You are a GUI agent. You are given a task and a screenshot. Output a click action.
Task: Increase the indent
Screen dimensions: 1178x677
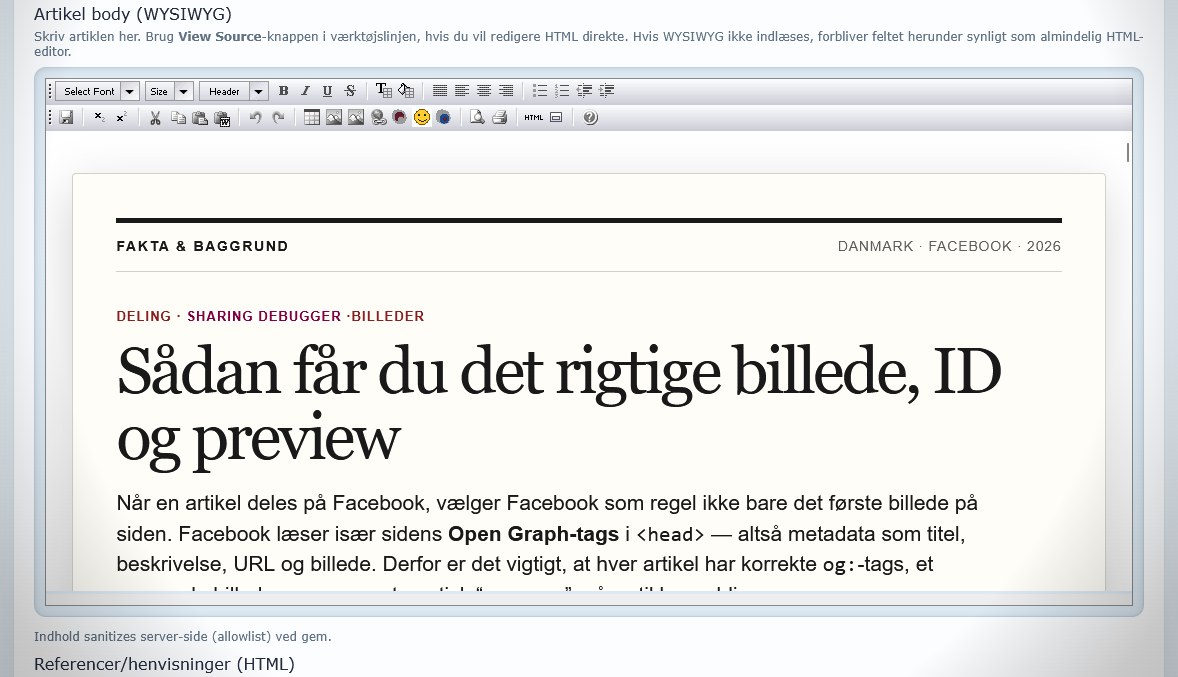[x=606, y=91]
